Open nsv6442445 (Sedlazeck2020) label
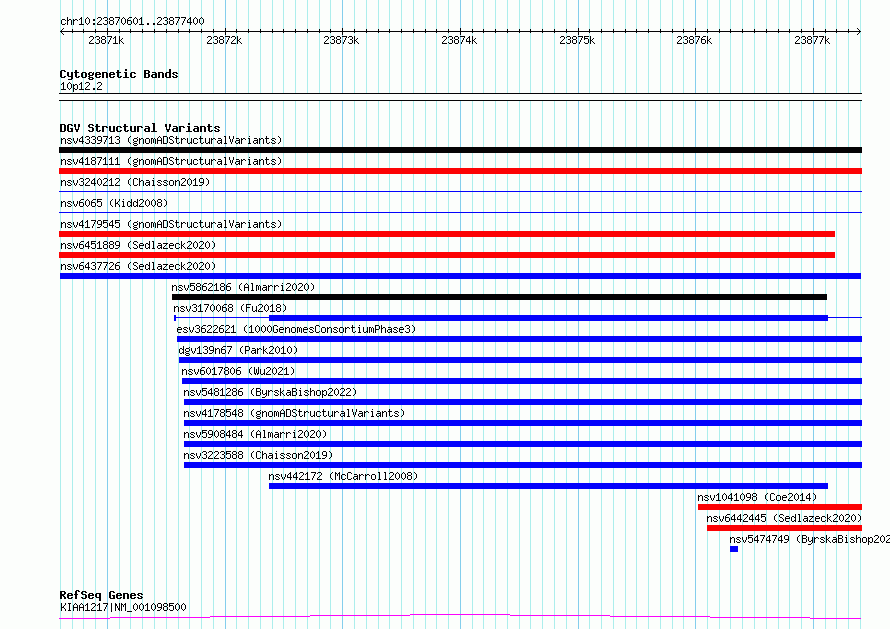The width and height of the screenshot is (890, 629). (x=784, y=518)
